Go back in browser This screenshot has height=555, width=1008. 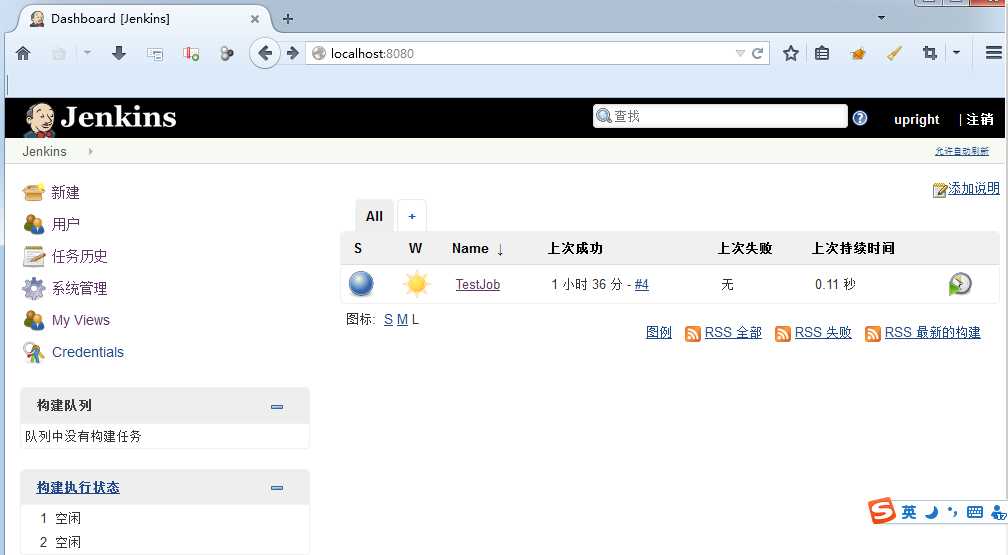[x=264, y=53]
